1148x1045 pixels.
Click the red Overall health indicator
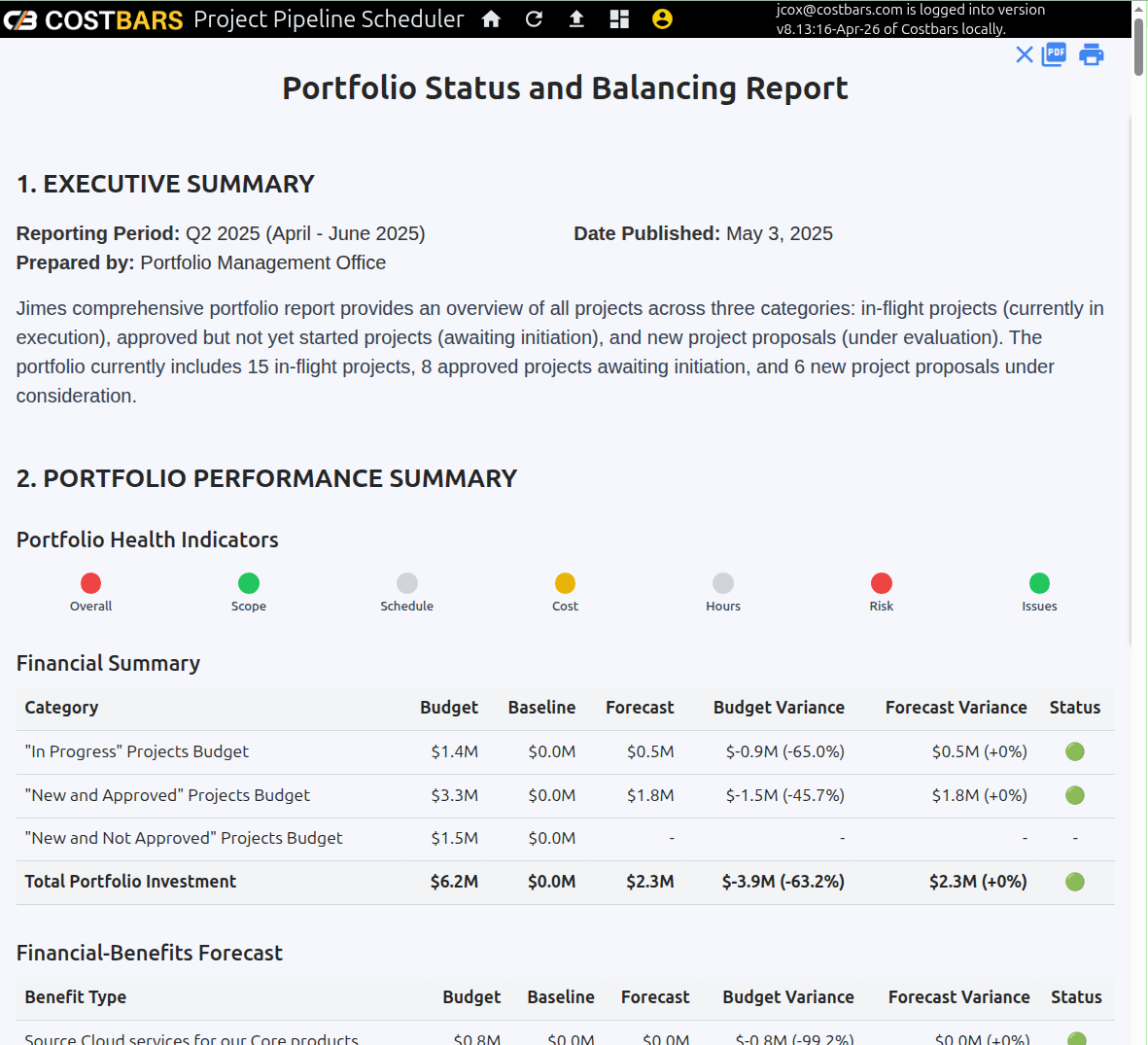90,583
